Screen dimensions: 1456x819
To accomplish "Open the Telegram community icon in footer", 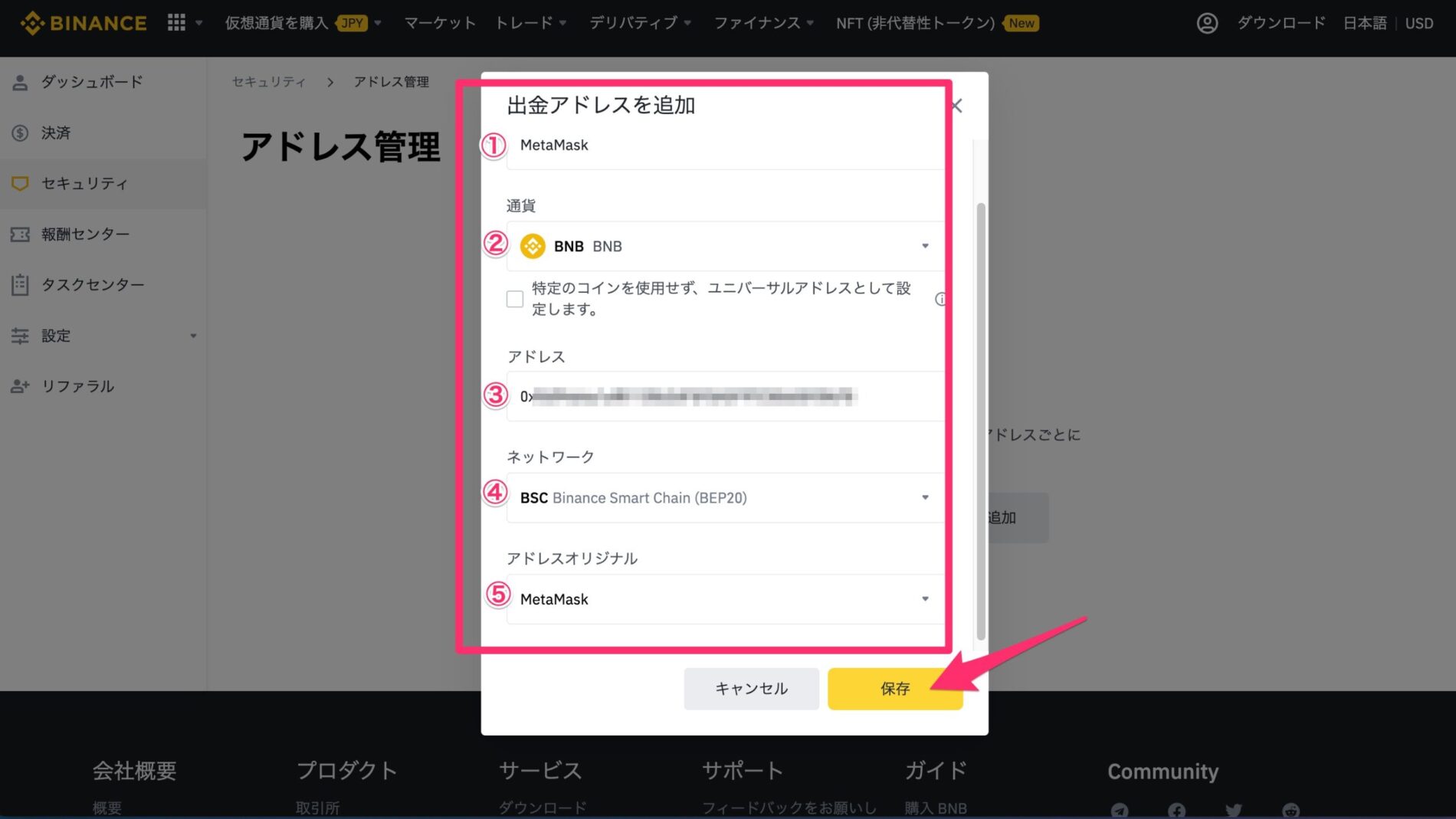I will pos(1120,810).
